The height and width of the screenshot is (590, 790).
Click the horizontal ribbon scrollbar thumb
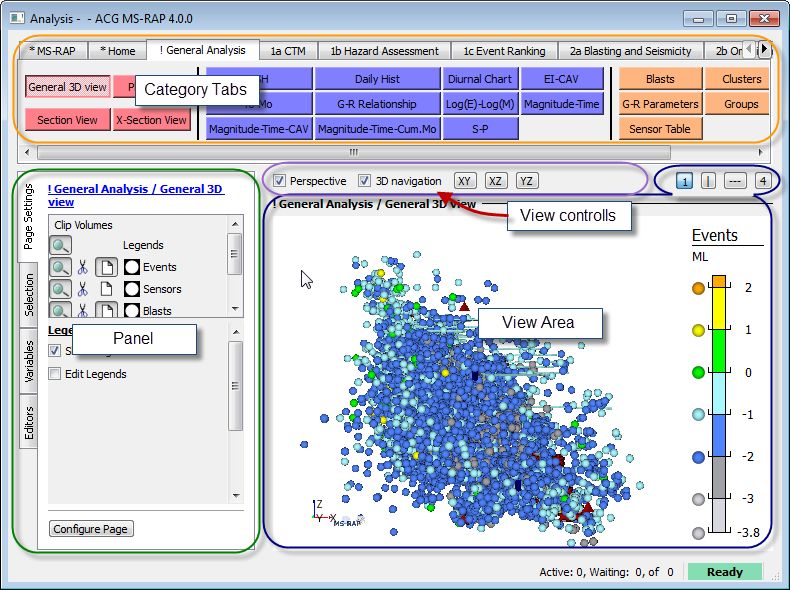pos(354,152)
